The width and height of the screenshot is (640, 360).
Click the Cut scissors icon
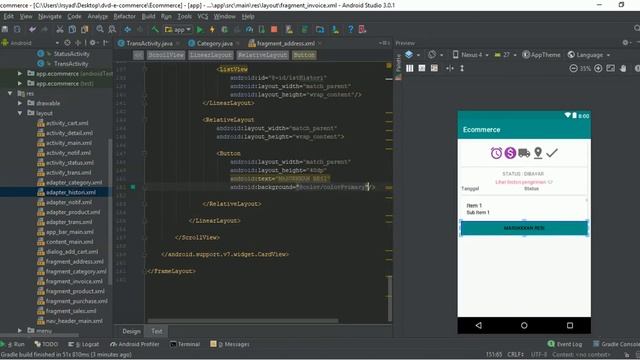click(x=60, y=29)
